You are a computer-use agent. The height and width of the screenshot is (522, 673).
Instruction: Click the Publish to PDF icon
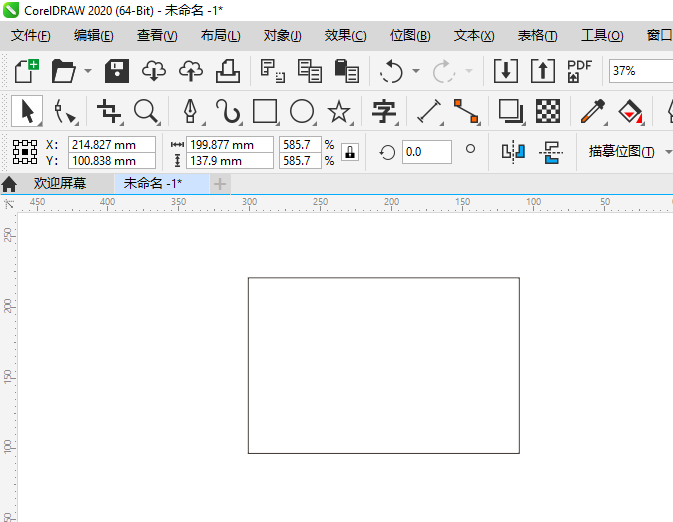[x=579, y=71]
